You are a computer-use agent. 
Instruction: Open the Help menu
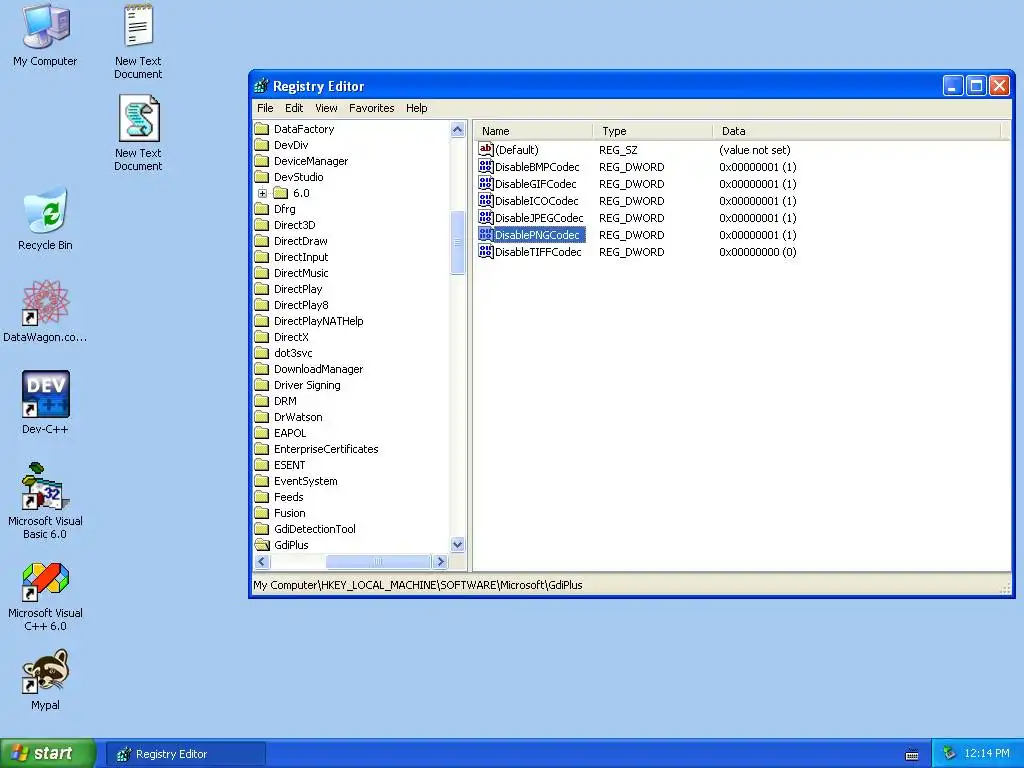tap(417, 108)
